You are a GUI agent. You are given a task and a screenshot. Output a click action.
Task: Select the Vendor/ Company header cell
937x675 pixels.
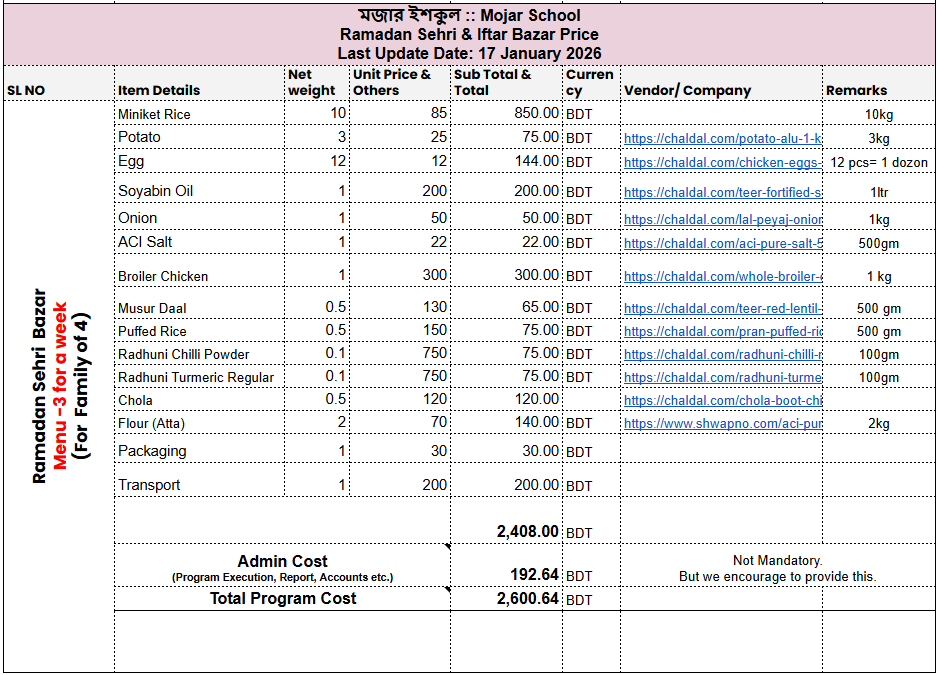(687, 90)
